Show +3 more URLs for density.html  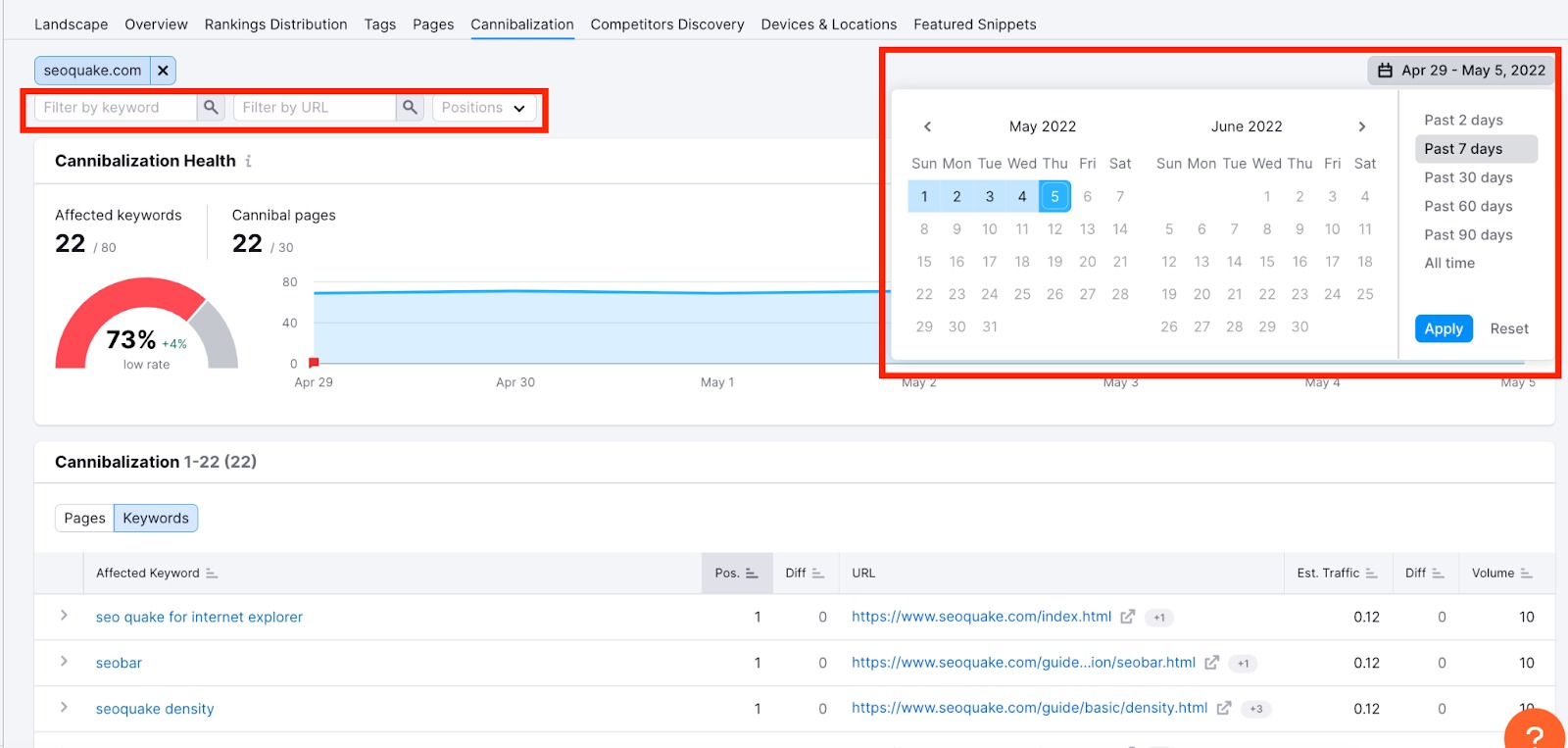1256,709
